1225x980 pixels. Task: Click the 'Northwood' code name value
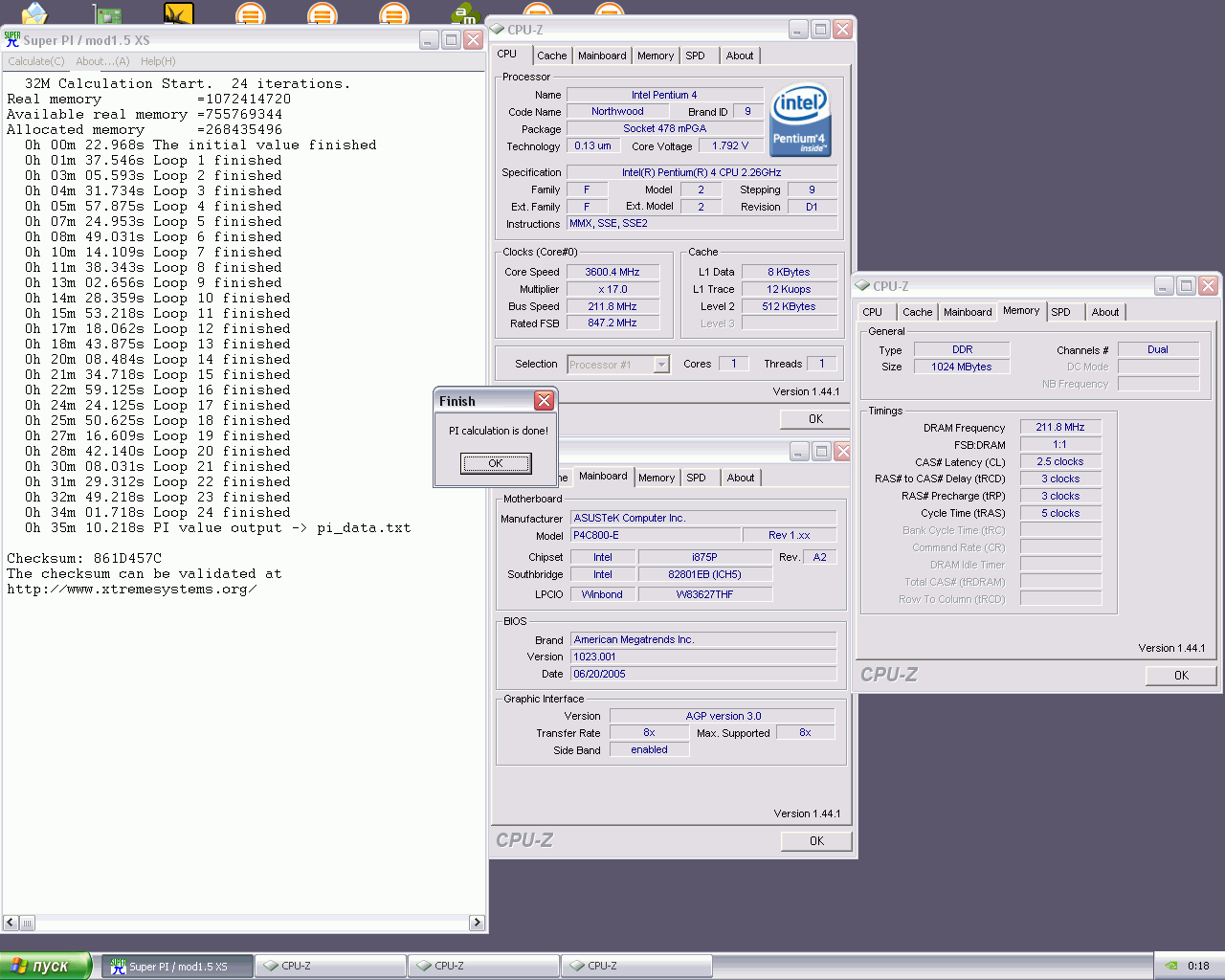[617, 111]
